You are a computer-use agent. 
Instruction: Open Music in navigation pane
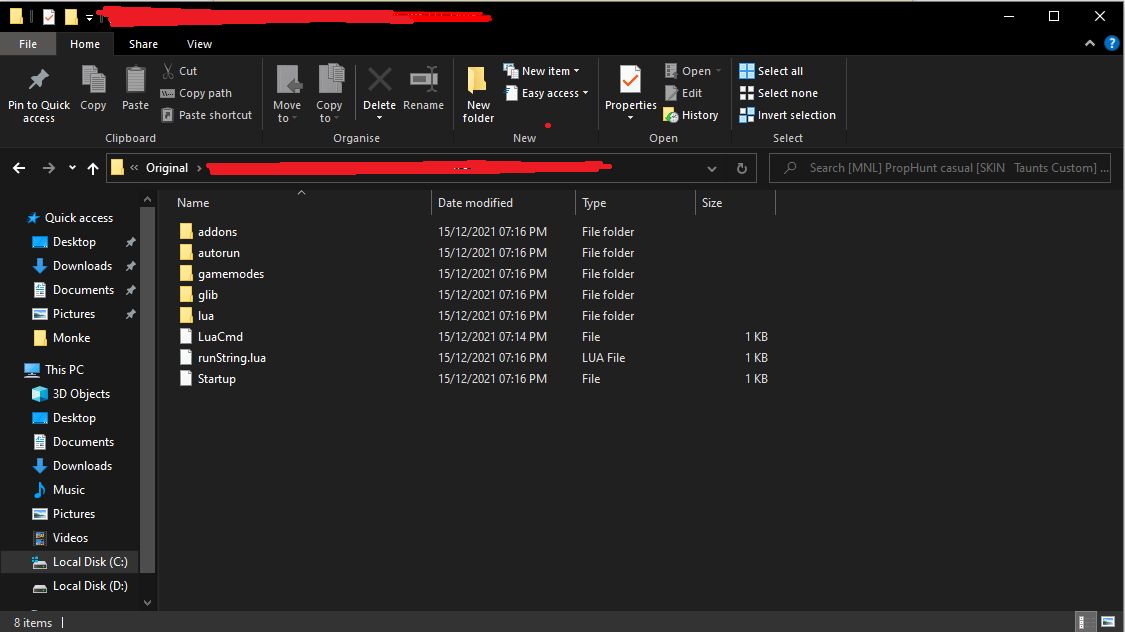tap(60, 490)
